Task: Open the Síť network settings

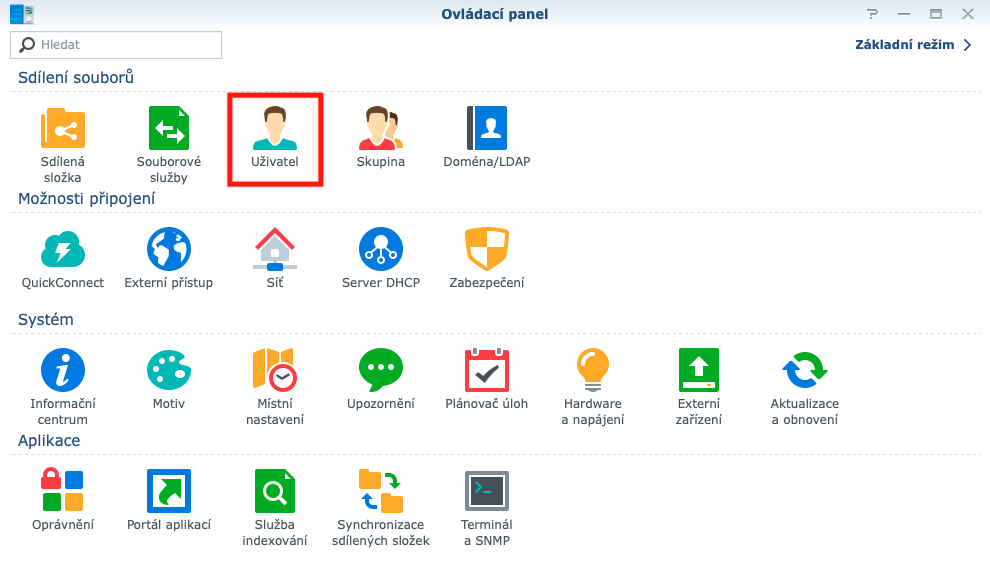Action: (275, 249)
